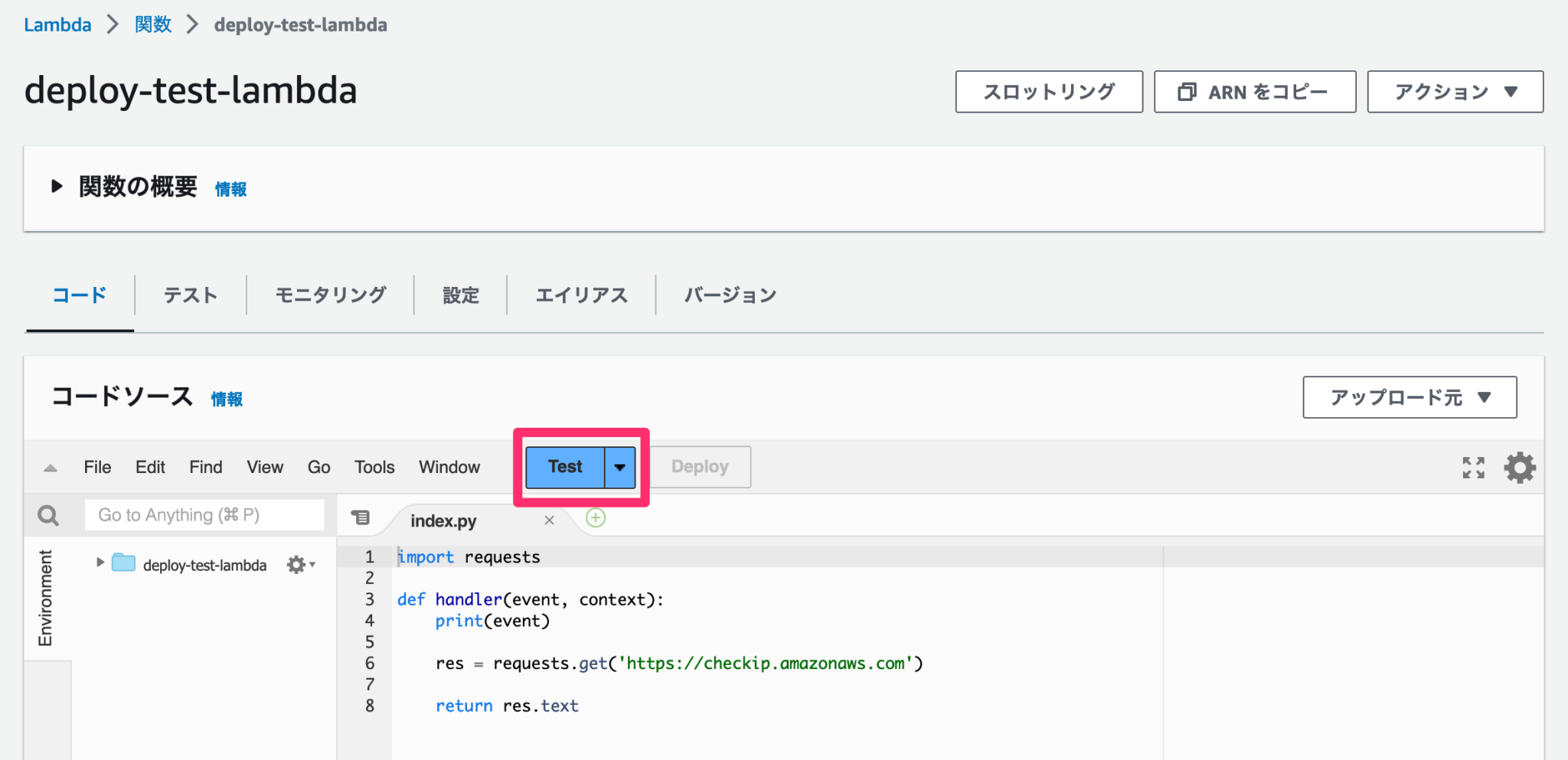Open the File menu in the editor
Viewport: 1568px width, 760px height.
click(97, 467)
